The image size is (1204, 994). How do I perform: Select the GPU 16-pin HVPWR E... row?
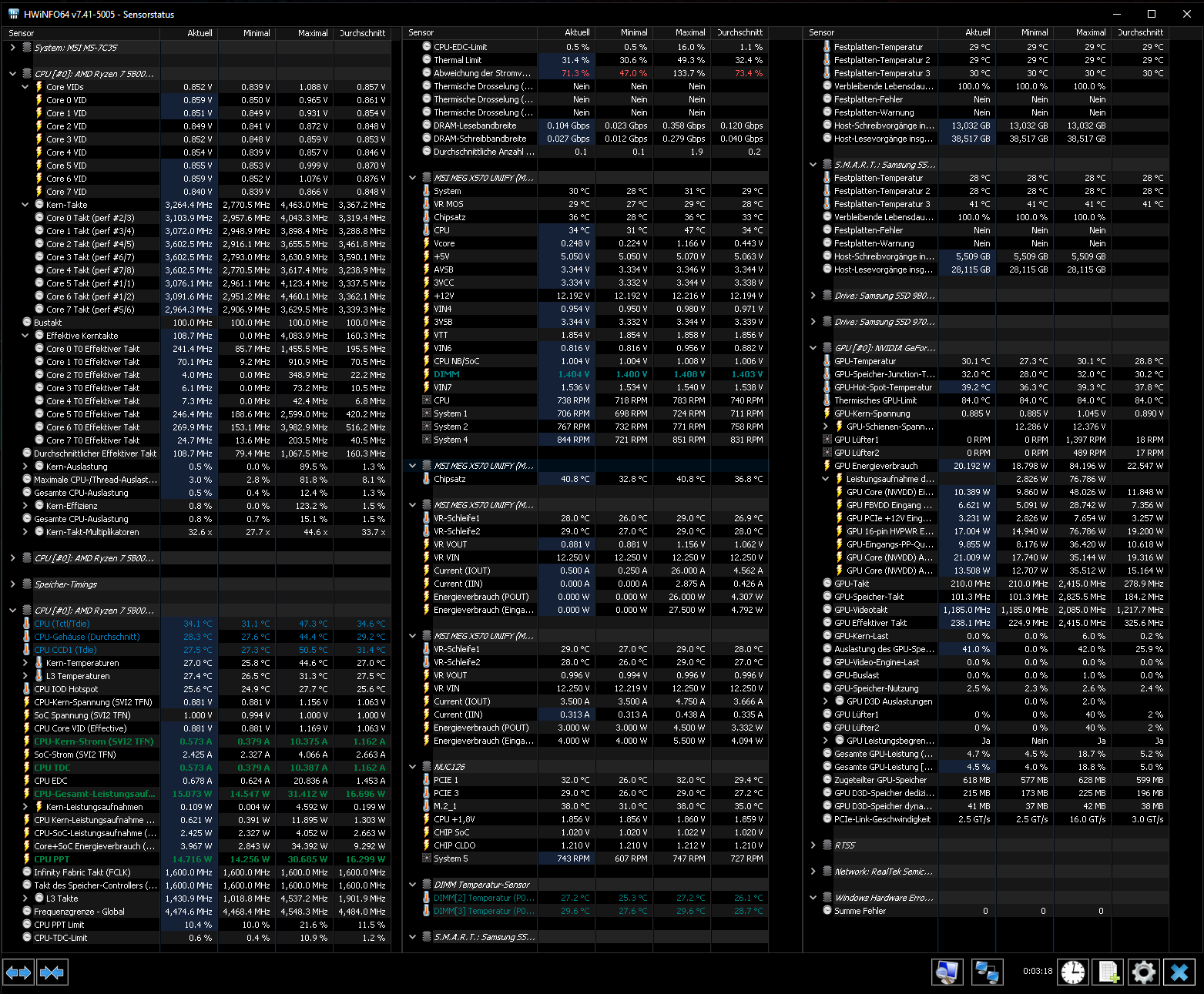pos(987,531)
